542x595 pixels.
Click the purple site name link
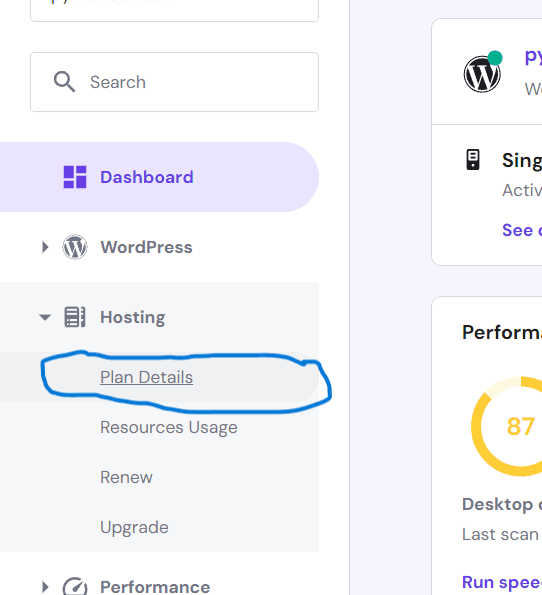[x=533, y=57]
